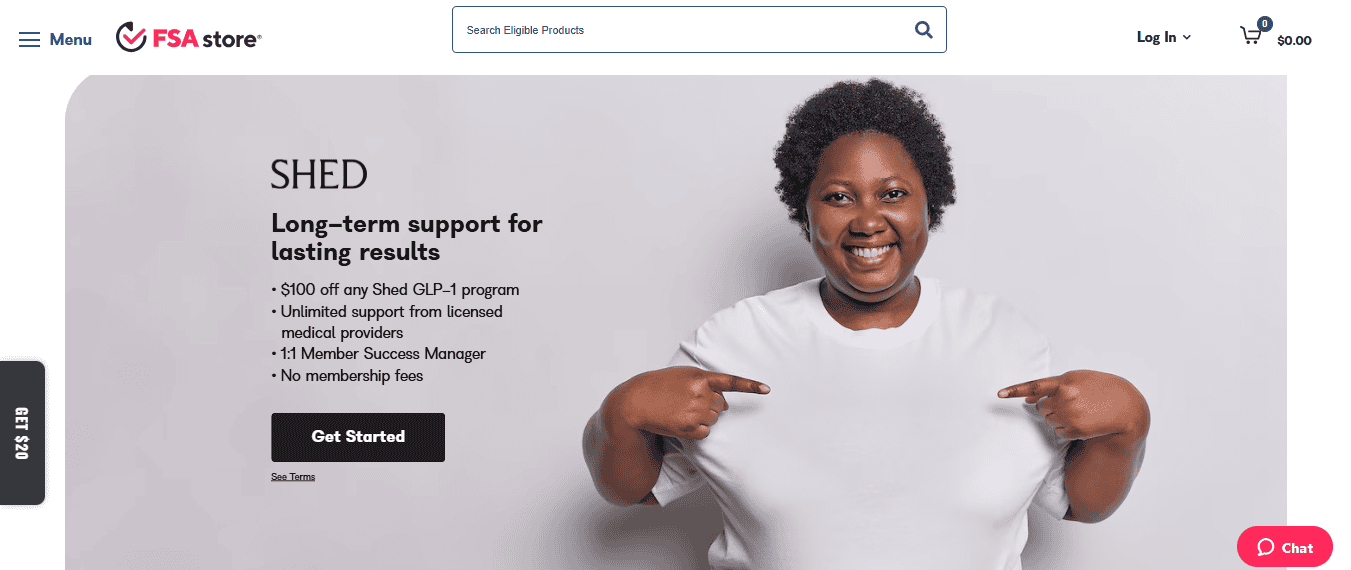Viewport: 1351px width, 570px height.
Task: Click the Menu label in header
Action: pyautogui.click(x=71, y=39)
